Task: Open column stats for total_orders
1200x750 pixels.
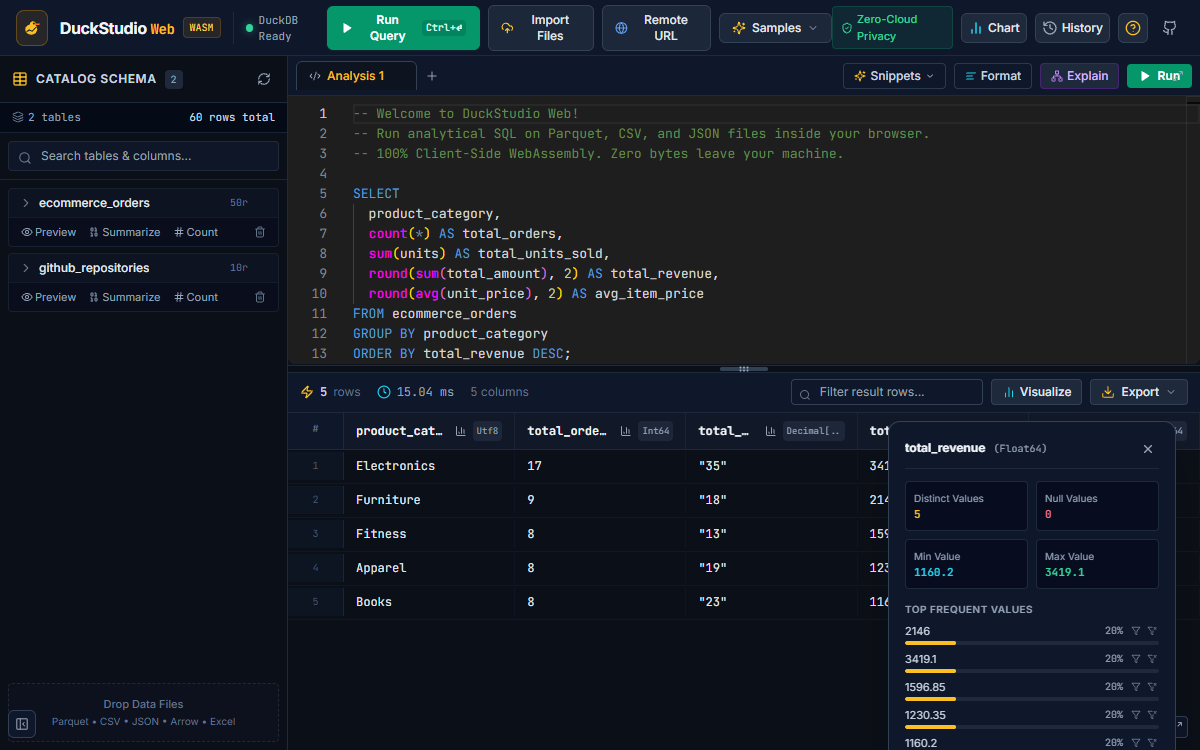Action: tap(626, 431)
